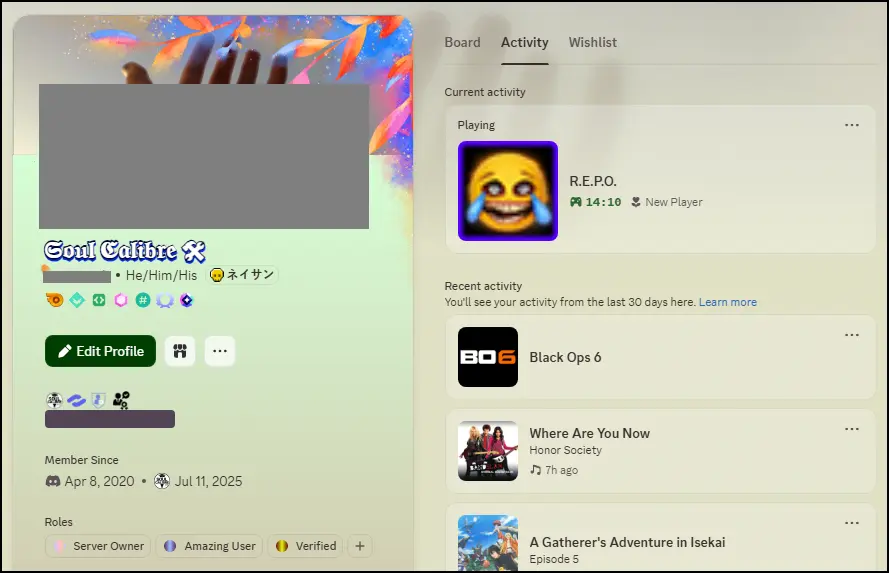Click the Honor Society artist name
The image size is (889, 573).
(x=565, y=450)
